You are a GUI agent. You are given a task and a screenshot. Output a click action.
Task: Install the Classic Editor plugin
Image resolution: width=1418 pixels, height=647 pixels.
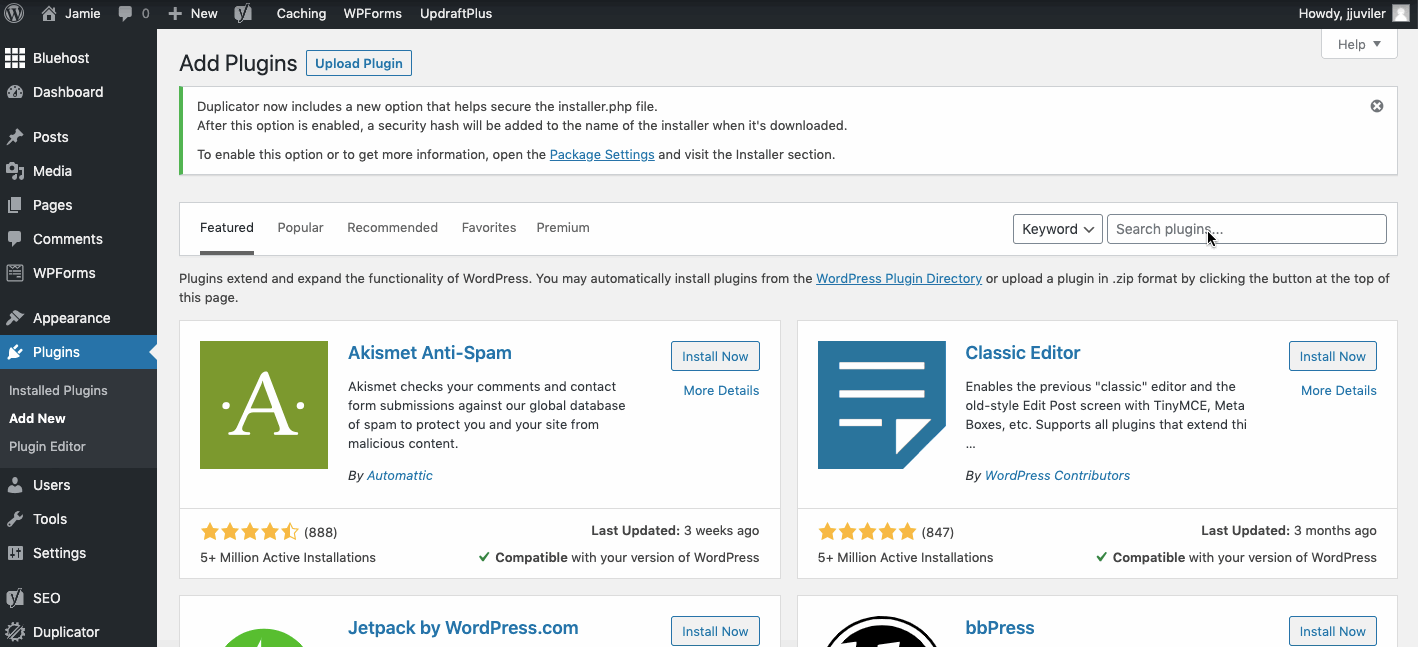[x=1332, y=356]
